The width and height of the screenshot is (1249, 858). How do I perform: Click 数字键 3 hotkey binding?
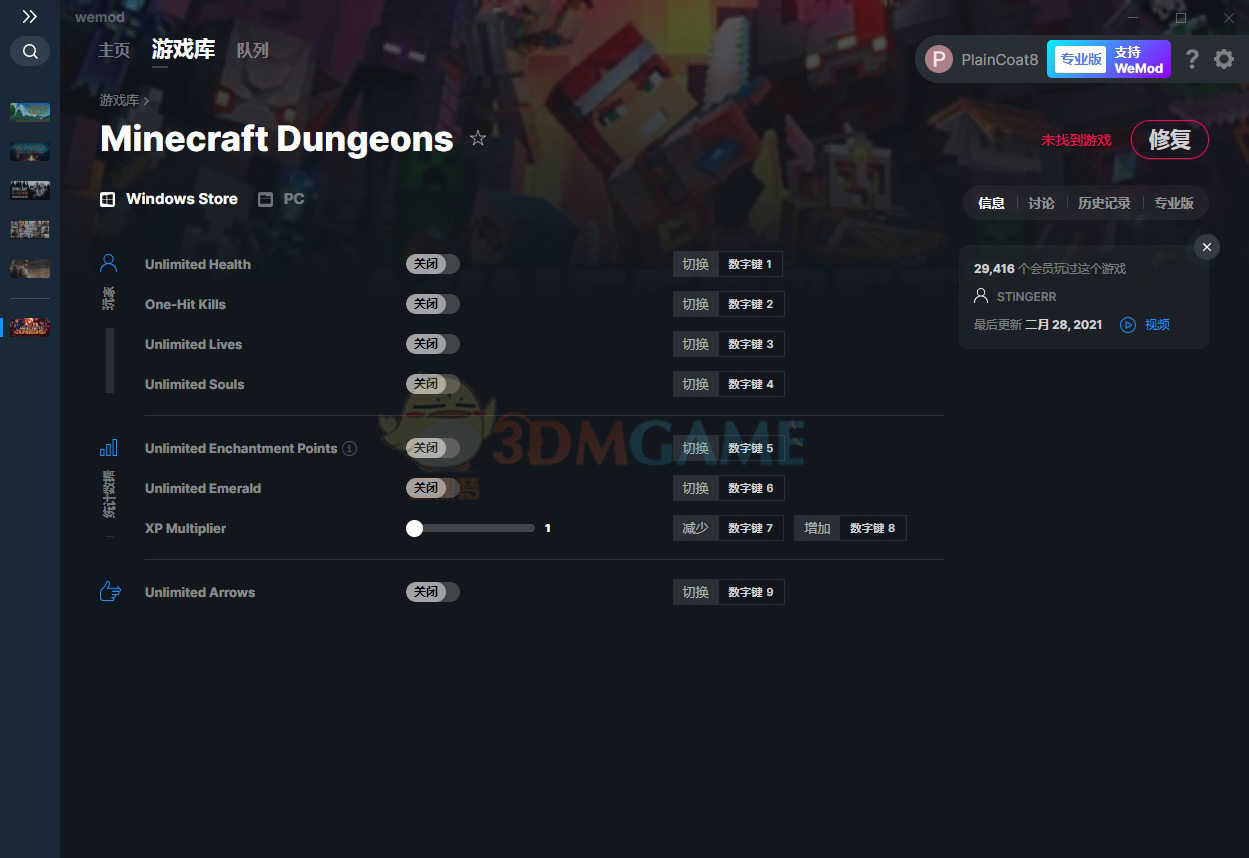(x=750, y=344)
